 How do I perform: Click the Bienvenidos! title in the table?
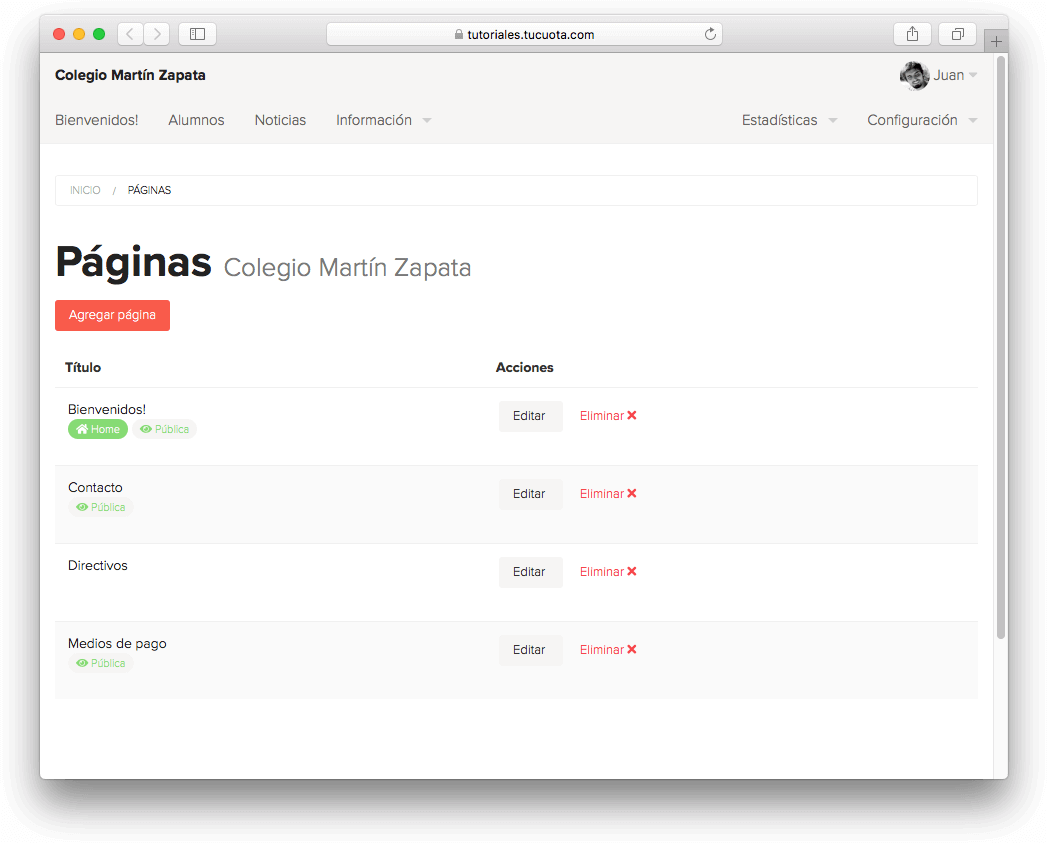click(107, 409)
